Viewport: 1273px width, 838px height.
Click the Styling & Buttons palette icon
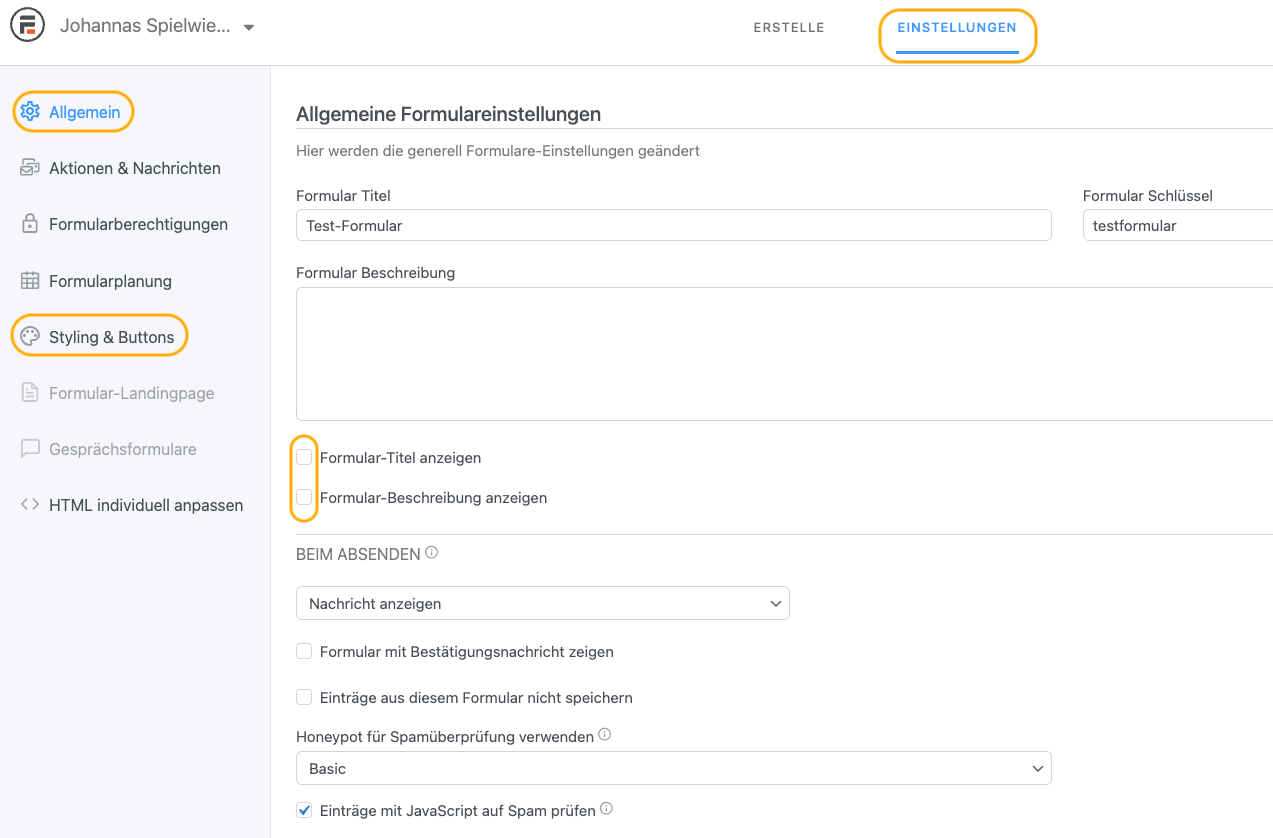pos(30,337)
